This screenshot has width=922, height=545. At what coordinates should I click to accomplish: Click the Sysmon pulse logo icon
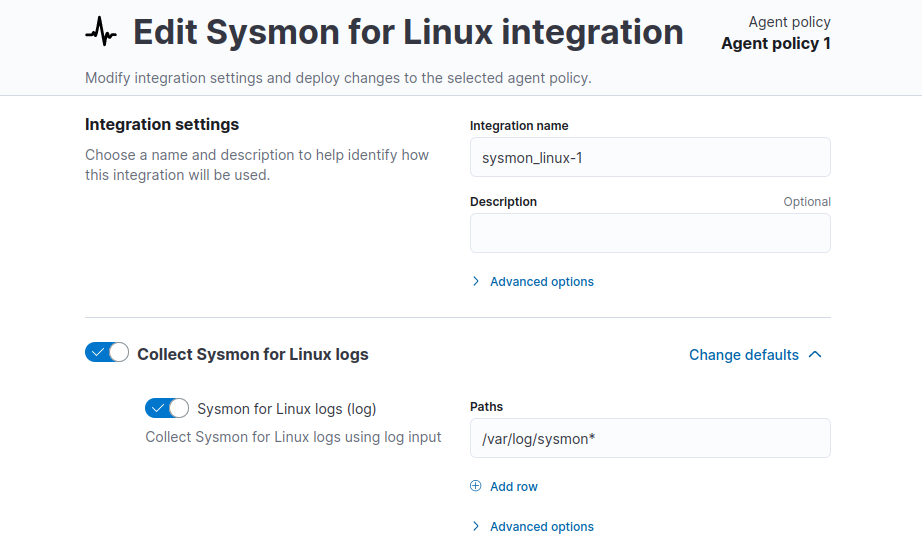[101, 31]
